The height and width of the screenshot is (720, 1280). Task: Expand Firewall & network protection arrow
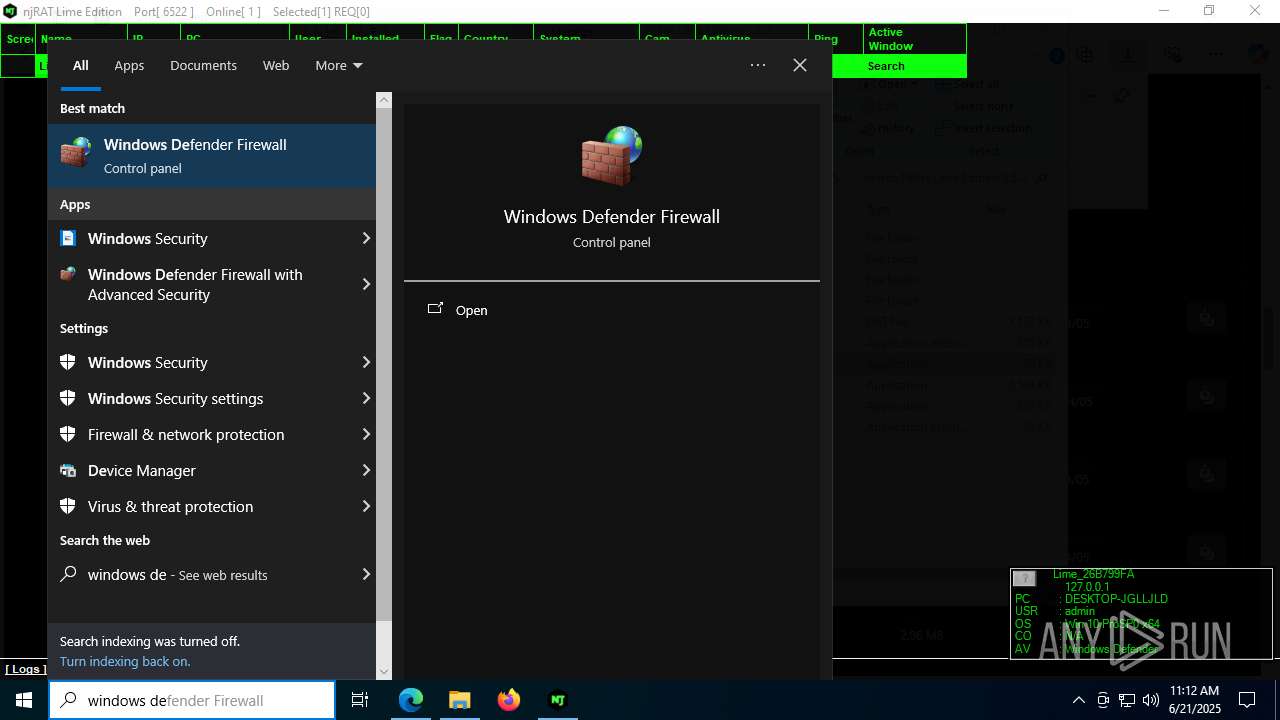click(x=366, y=434)
